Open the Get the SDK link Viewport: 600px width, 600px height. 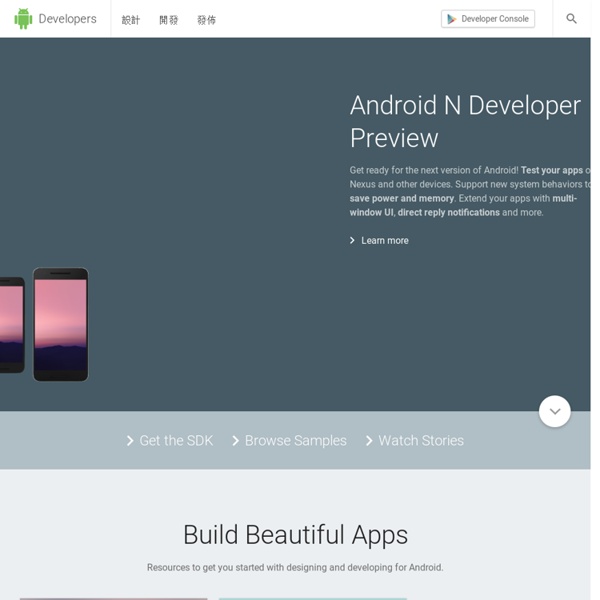click(x=170, y=440)
